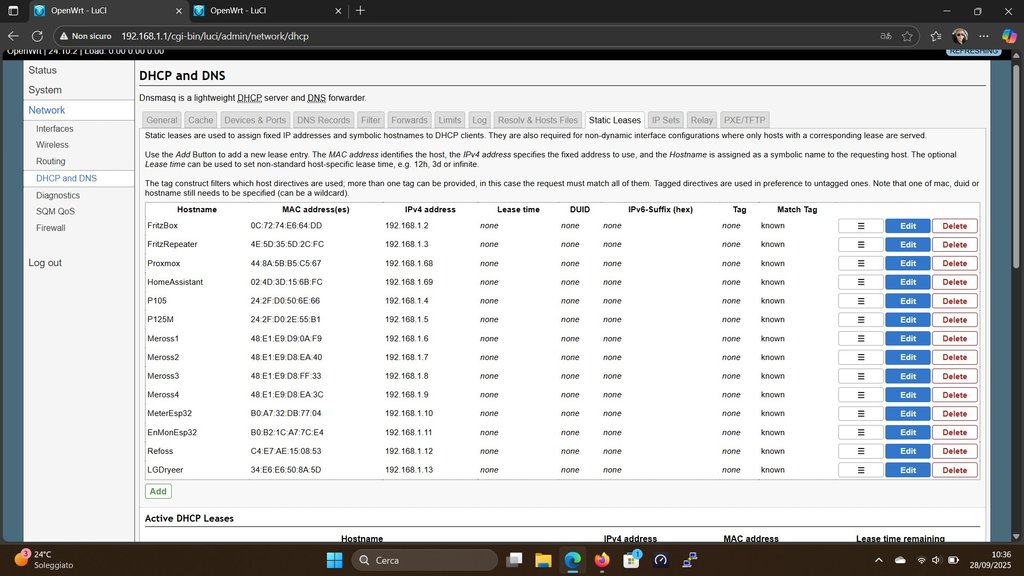Open the Resolv & Hosts Files tab
1024x576 pixels.
538,120
